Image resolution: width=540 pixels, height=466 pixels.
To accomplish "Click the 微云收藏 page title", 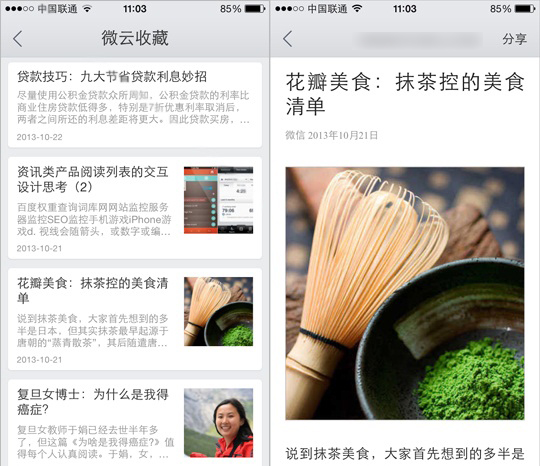I will 135,38.
